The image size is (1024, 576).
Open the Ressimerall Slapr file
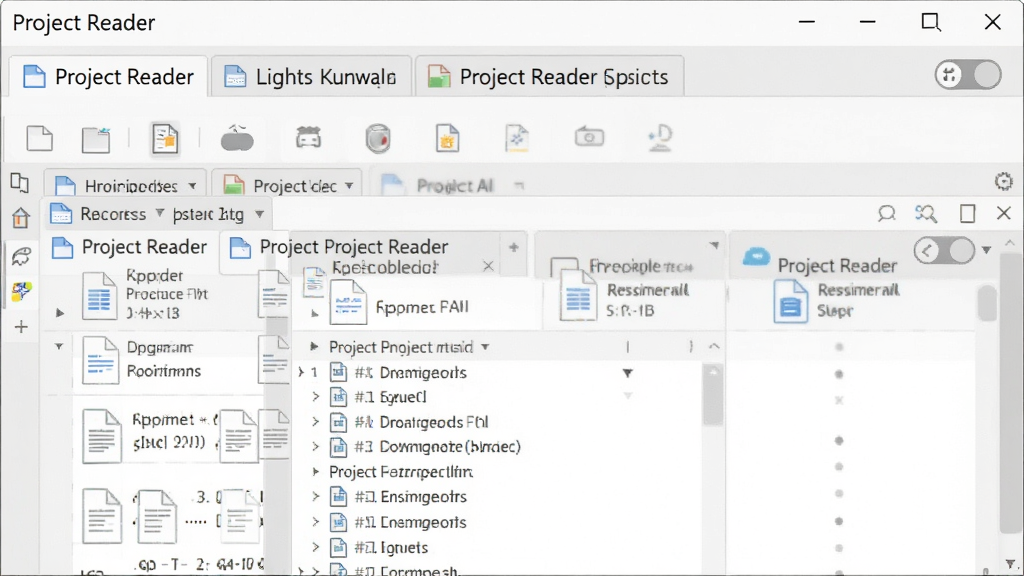[x=839, y=300]
